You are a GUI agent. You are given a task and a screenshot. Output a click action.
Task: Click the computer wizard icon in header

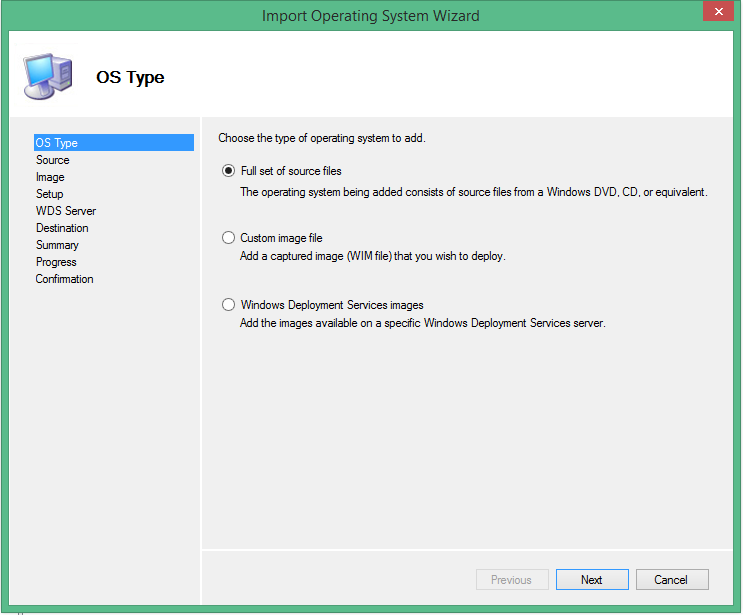46,73
